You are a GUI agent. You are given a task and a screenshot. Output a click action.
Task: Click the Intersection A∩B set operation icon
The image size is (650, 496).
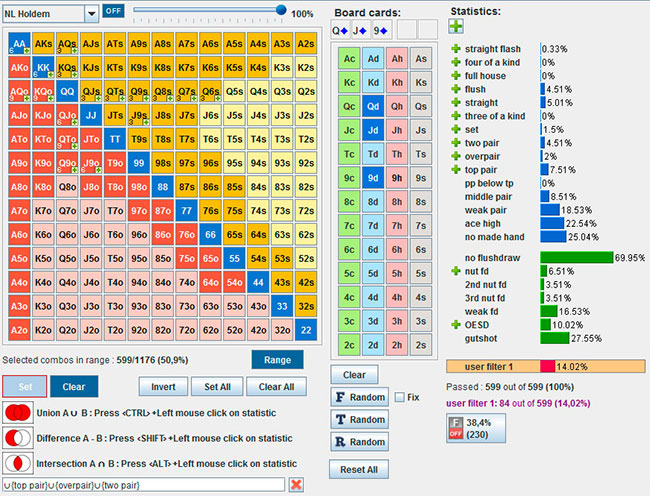click(16, 463)
